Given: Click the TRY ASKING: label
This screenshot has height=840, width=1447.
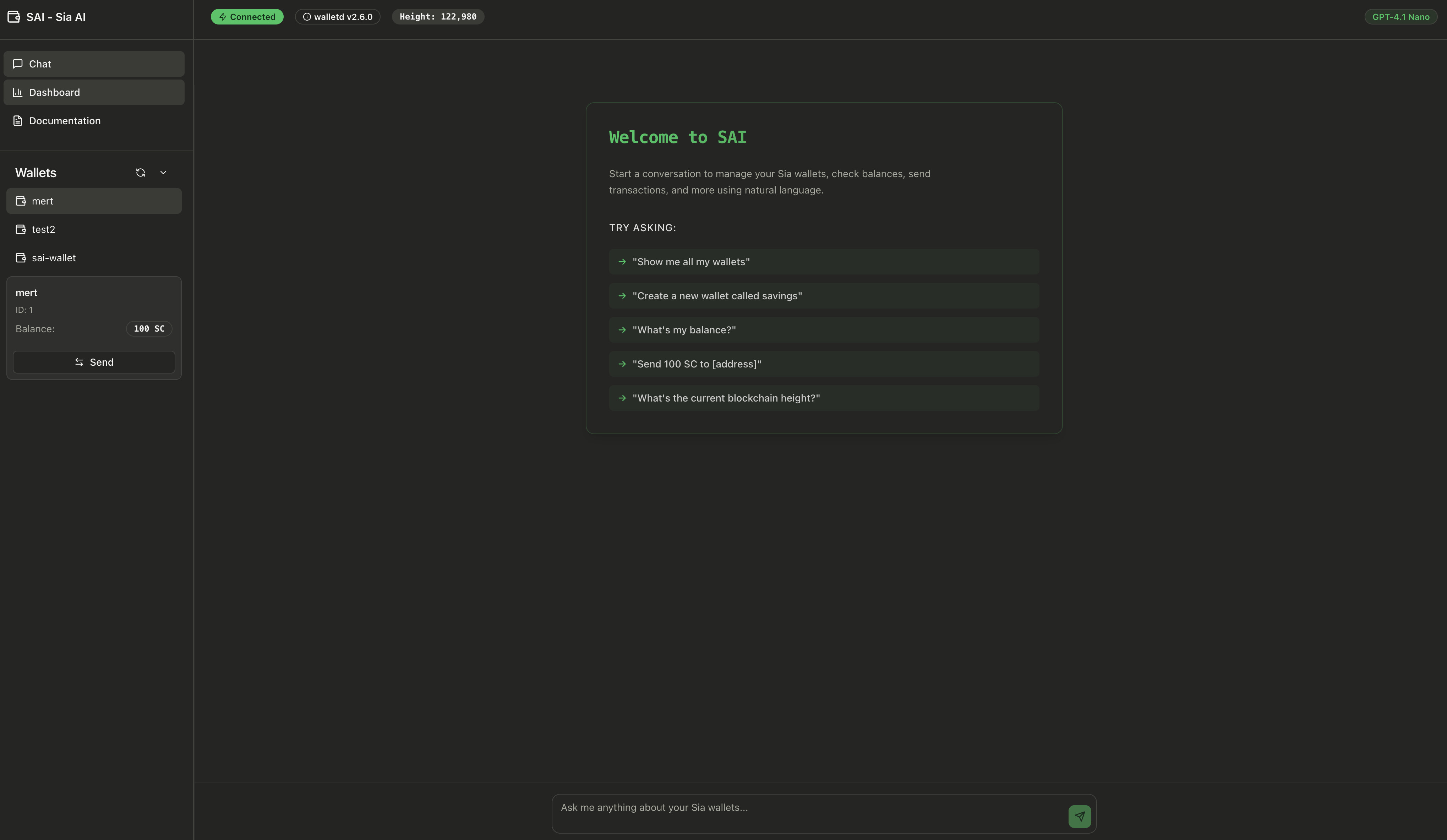Looking at the screenshot, I should (x=643, y=228).
